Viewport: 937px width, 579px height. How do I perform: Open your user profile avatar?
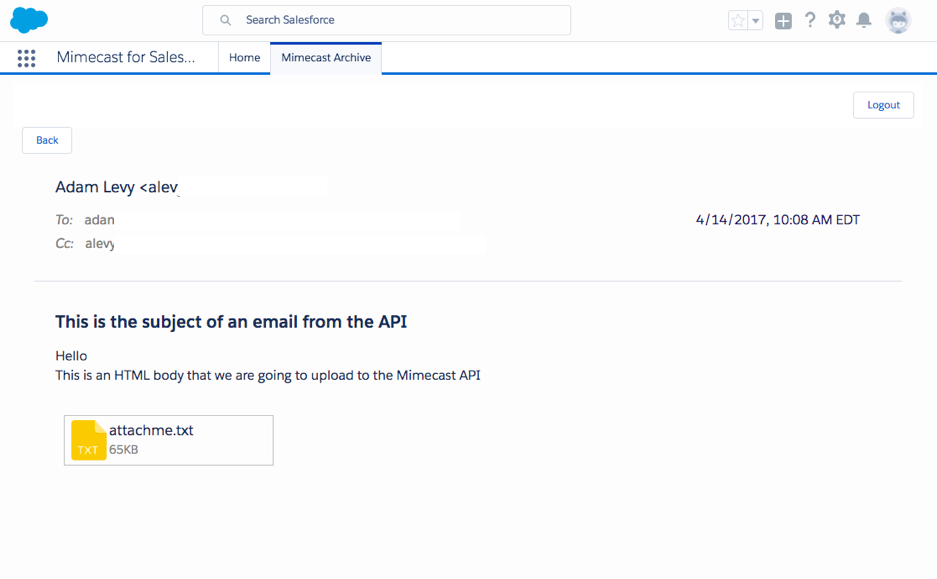tap(897, 19)
